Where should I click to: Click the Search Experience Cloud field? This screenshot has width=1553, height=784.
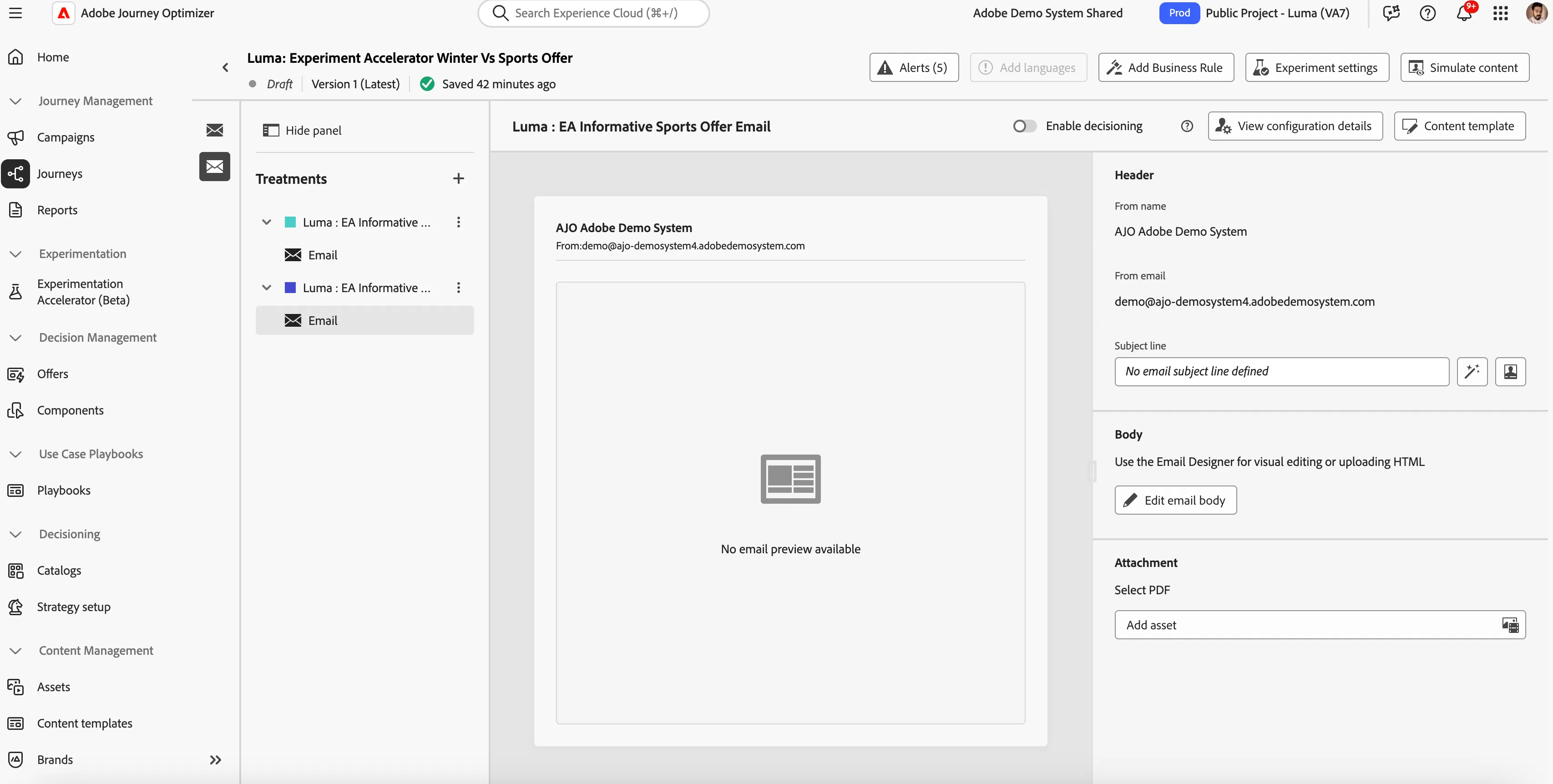point(593,13)
